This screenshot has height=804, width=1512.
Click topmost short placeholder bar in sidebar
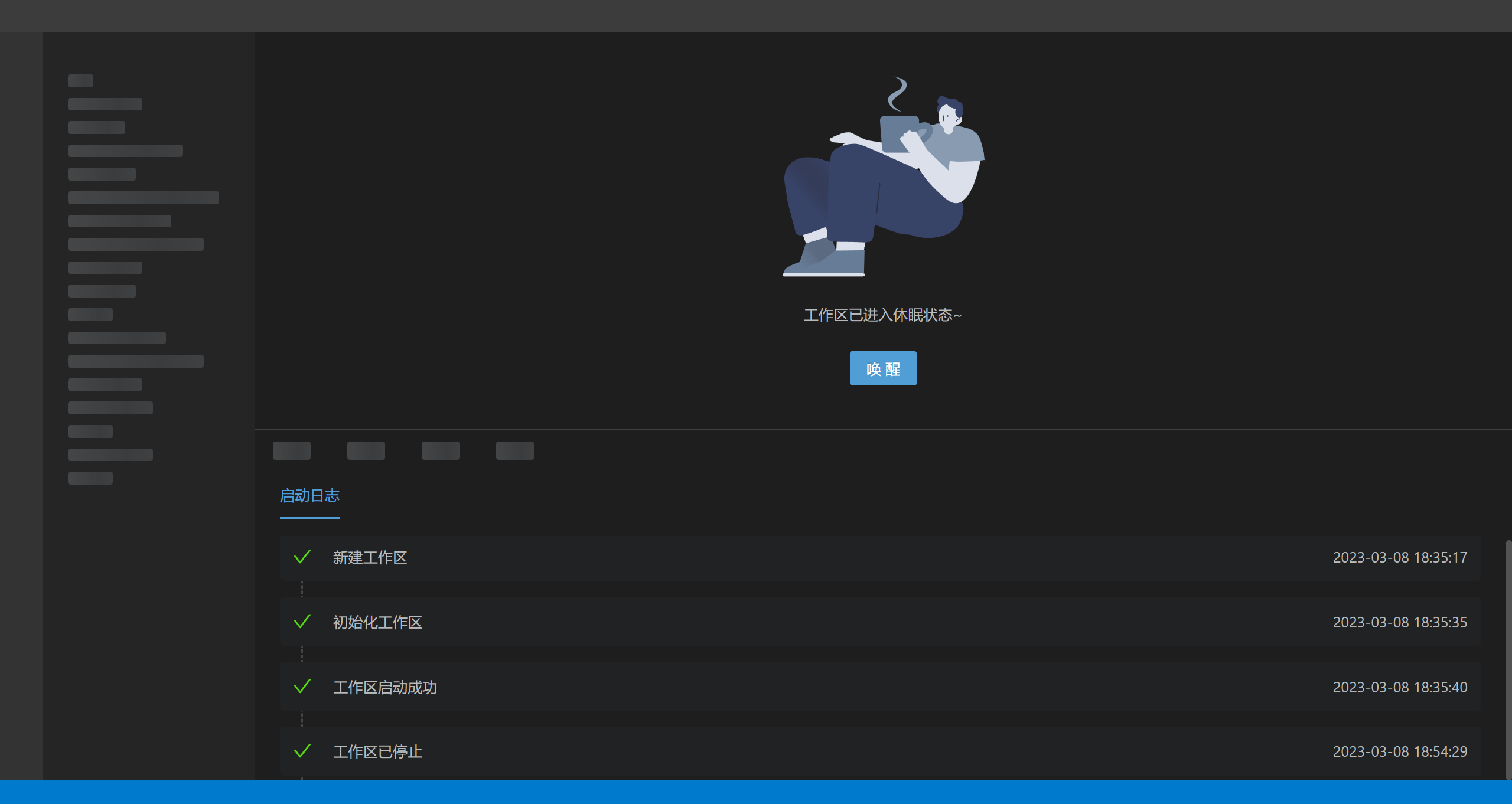tap(80, 81)
